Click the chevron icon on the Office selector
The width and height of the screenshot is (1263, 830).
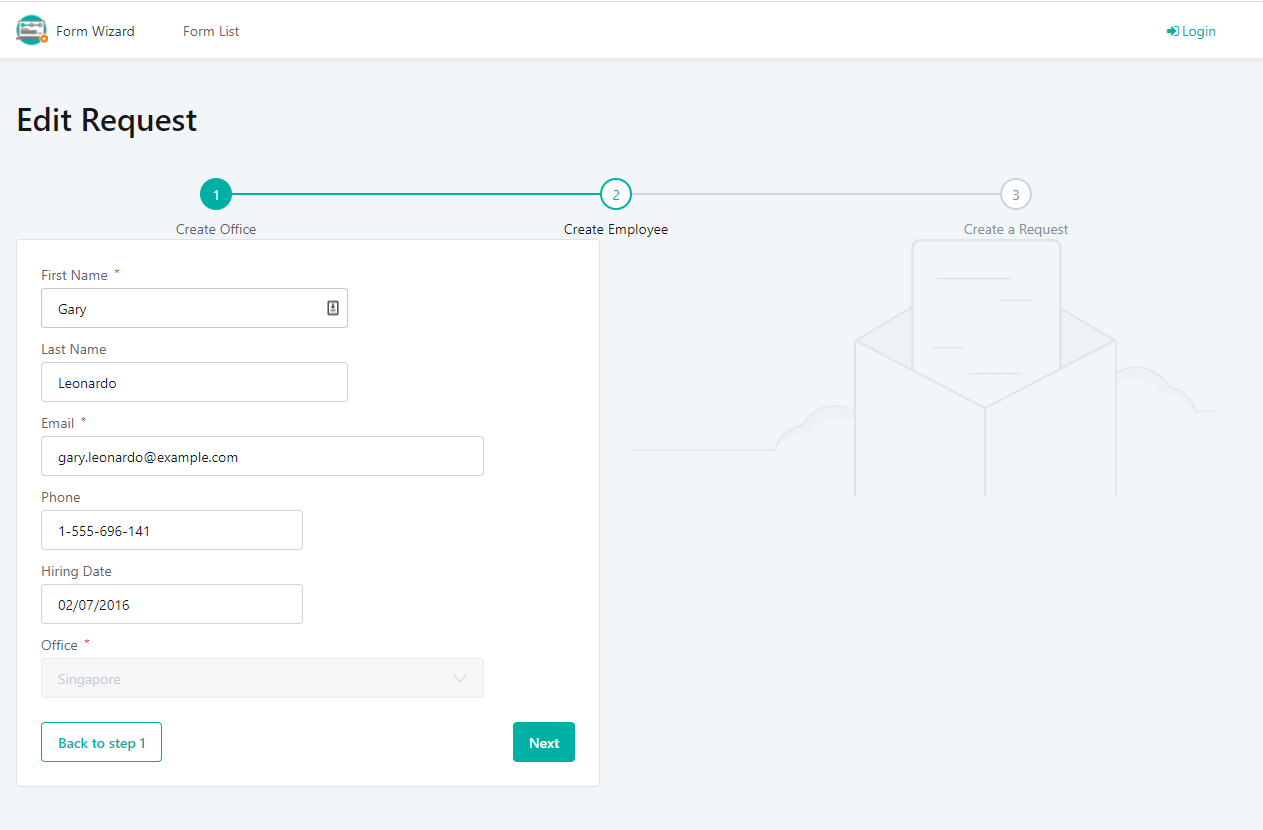pyautogui.click(x=460, y=678)
